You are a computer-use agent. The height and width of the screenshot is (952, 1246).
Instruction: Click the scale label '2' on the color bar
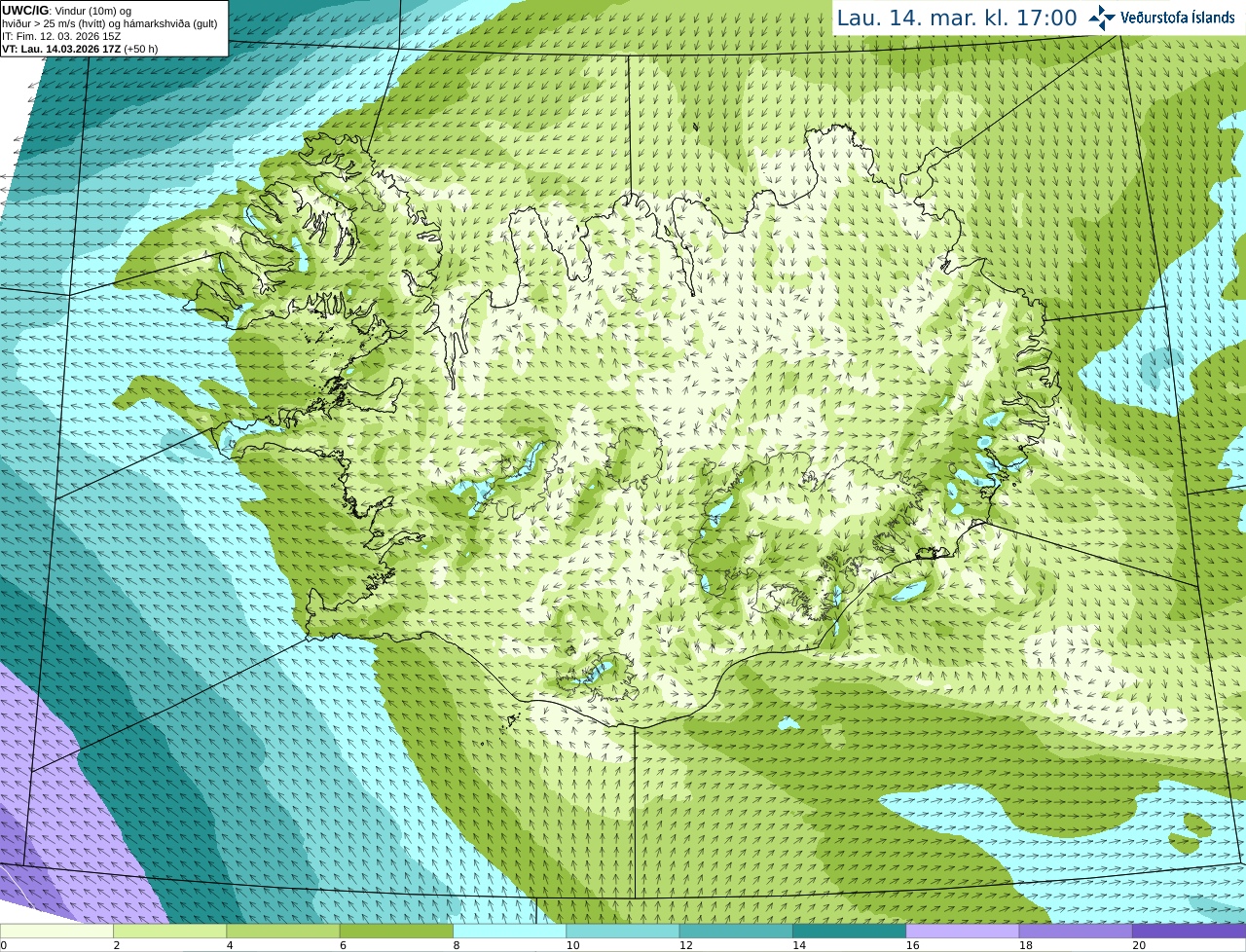point(117,945)
